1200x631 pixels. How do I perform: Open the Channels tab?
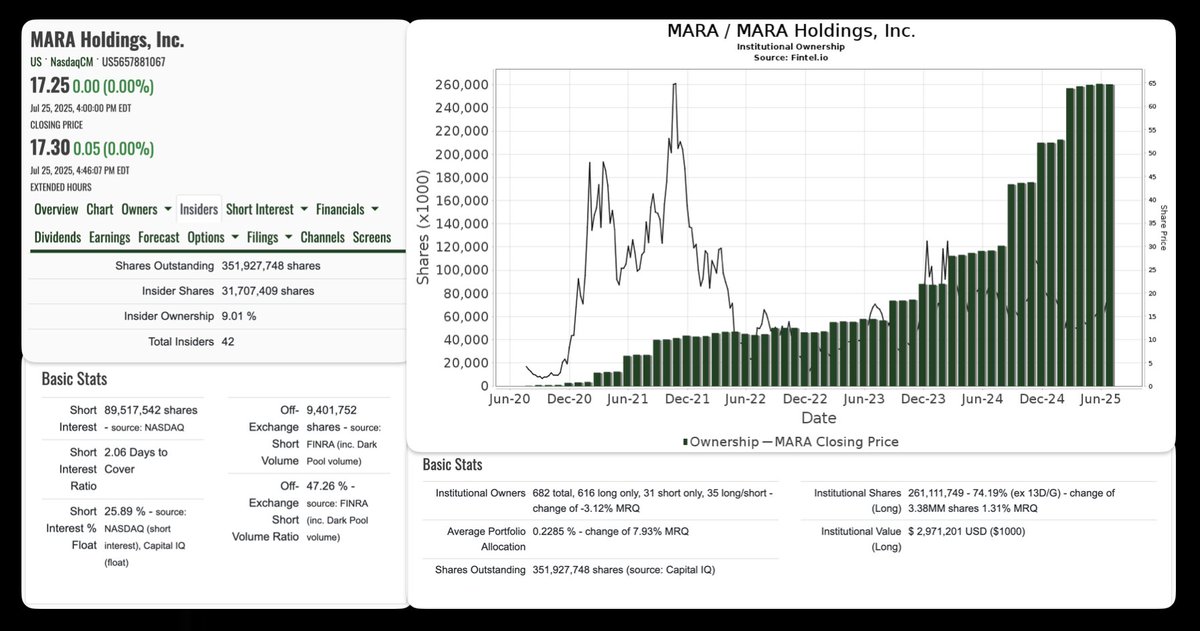(322, 237)
